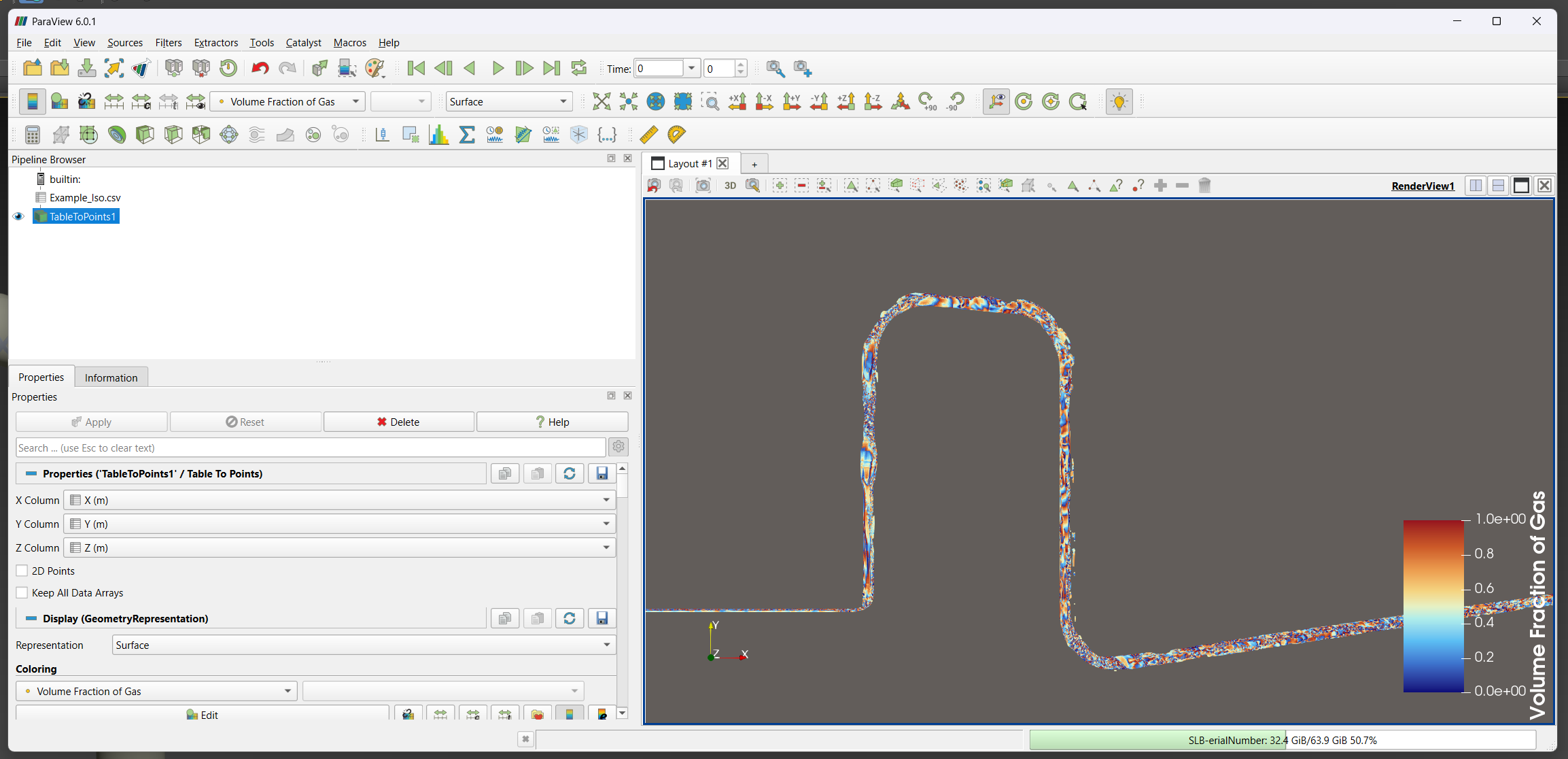Screen dimensions: 1568x759
Task: Open the Ruler measurement tool
Action: point(648,135)
